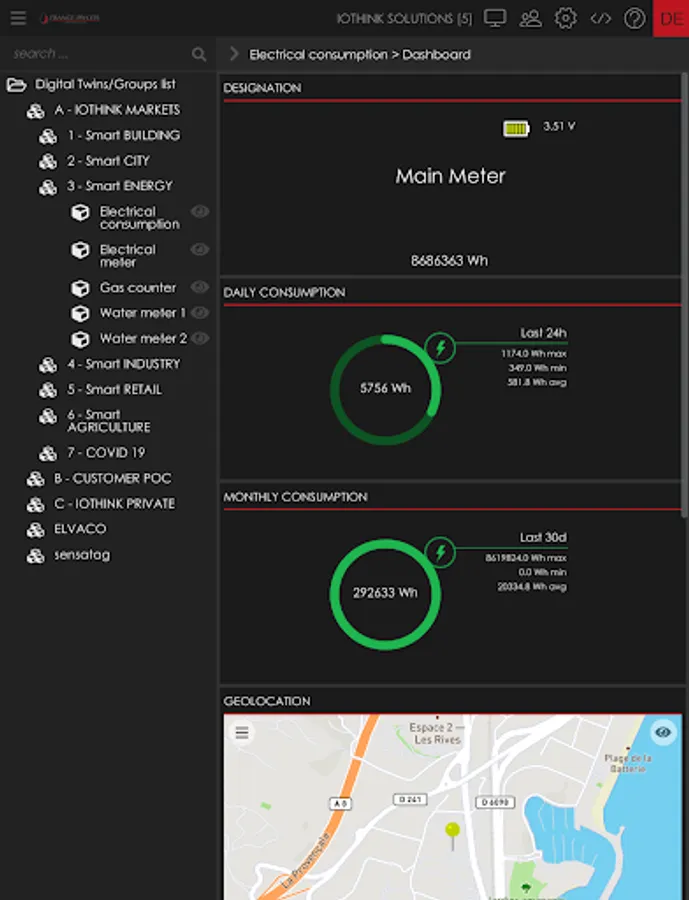Screen dimensions: 689x900
Task: Select Electrical consumption device
Action: [x=140, y=218]
